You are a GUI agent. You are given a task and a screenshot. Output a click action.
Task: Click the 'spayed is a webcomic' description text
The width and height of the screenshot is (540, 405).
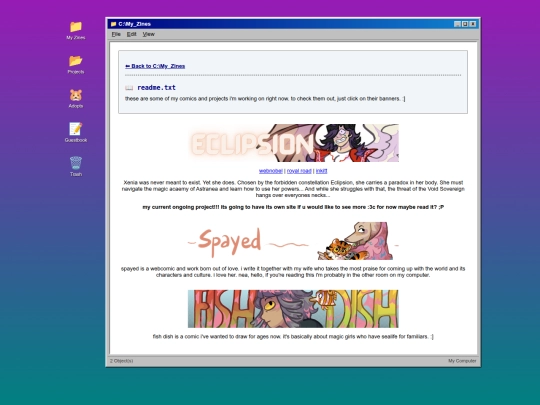coord(293,272)
